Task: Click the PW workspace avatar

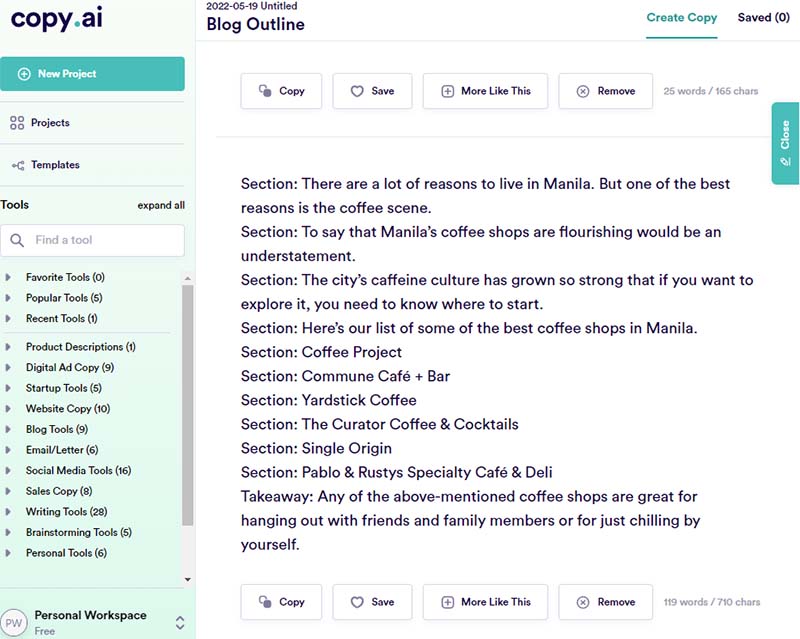Action: tap(13, 623)
